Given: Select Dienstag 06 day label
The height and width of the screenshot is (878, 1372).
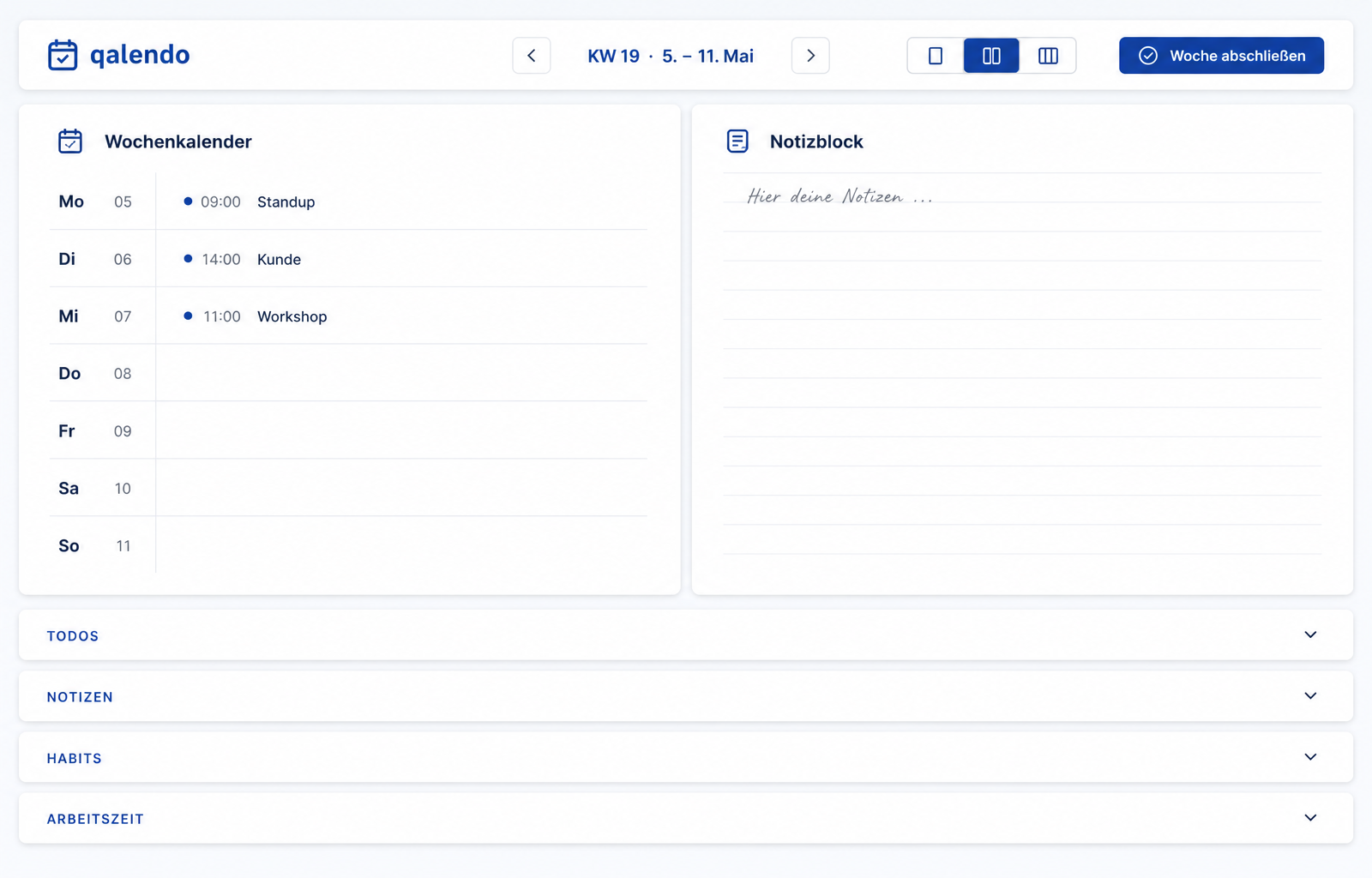Looking at the screenshot, I should coord(95,259).
